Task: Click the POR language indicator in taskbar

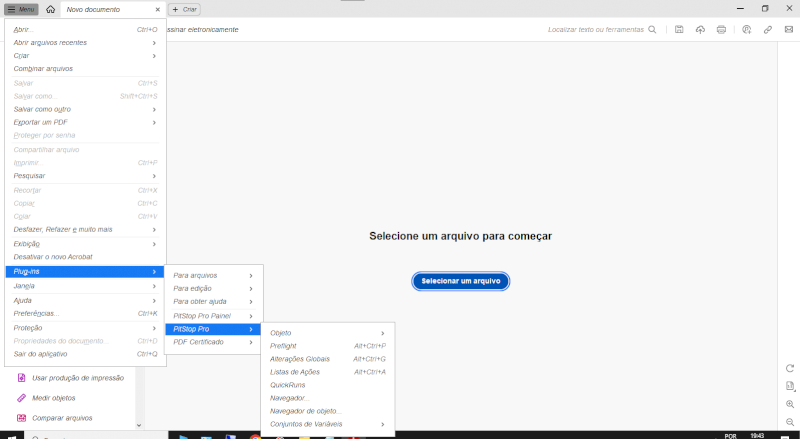Action: 730,436
